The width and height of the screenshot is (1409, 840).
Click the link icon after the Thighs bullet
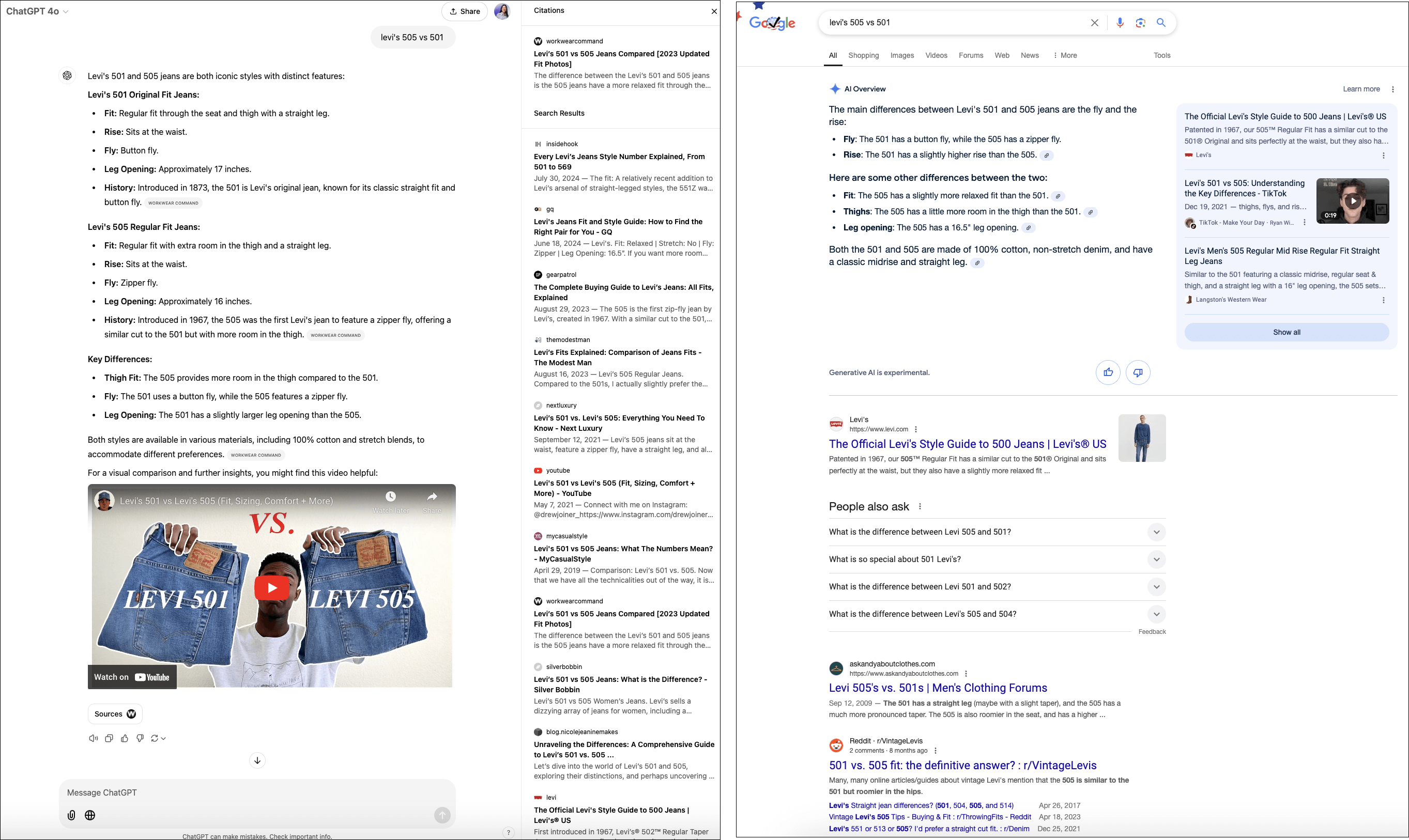1090,212
